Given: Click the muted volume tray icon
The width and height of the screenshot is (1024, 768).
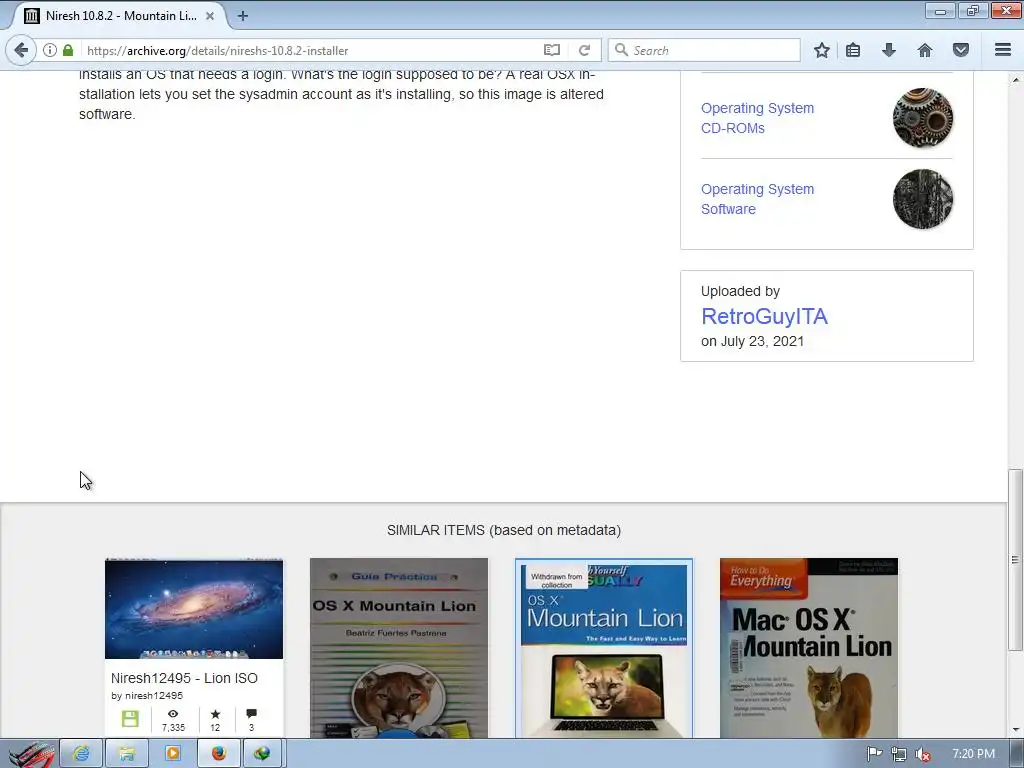Looking at the screenshot, I should coord(923,754).
